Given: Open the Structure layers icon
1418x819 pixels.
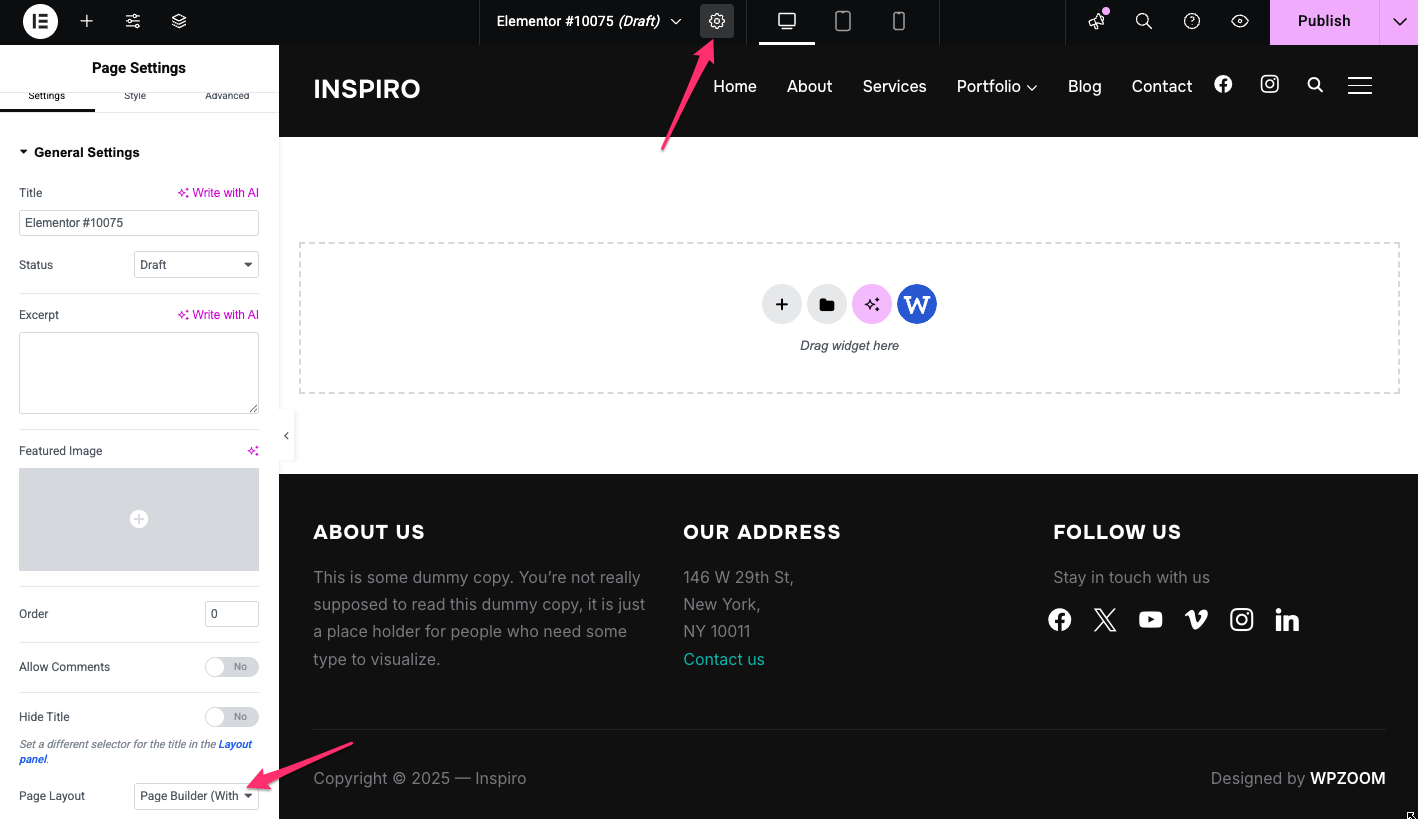Looking at the screenshot, I should (179, 21).
